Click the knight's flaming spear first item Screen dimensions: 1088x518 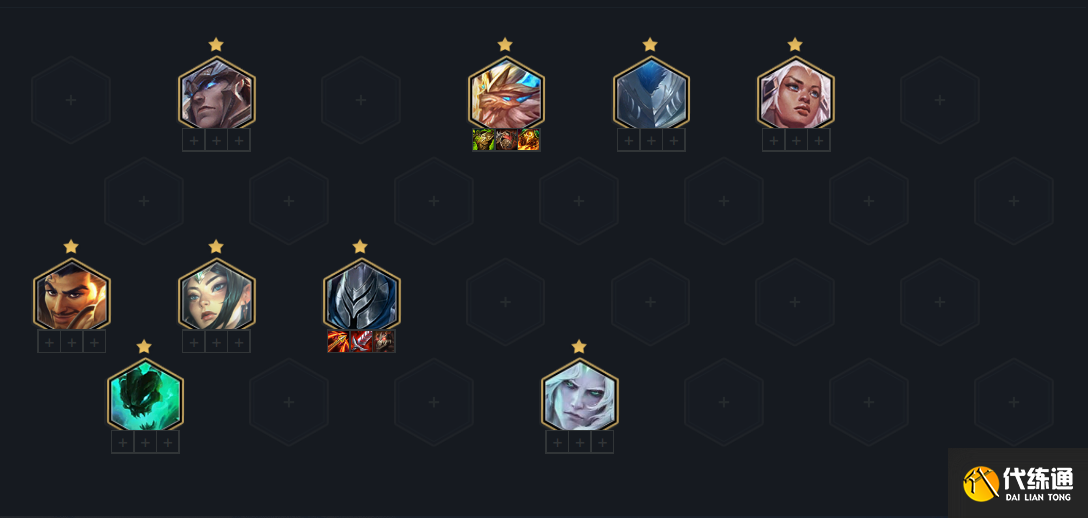[x=339, y=341]
